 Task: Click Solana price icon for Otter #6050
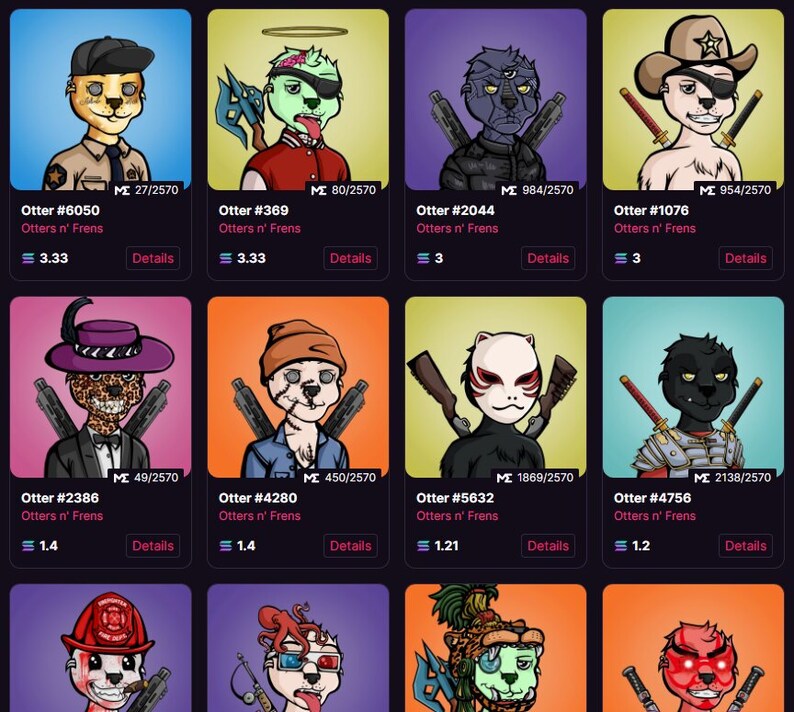(28, 258)
